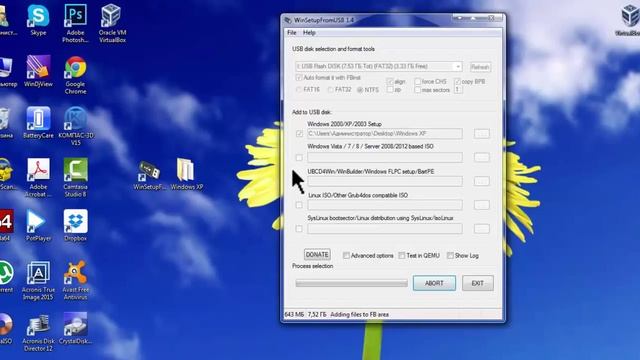Browse for Windows Vista/7/8 ISO file
Image resolution: width=640 pixels, height=360 pixels.
pyautogui.click(x=482, y=157)
